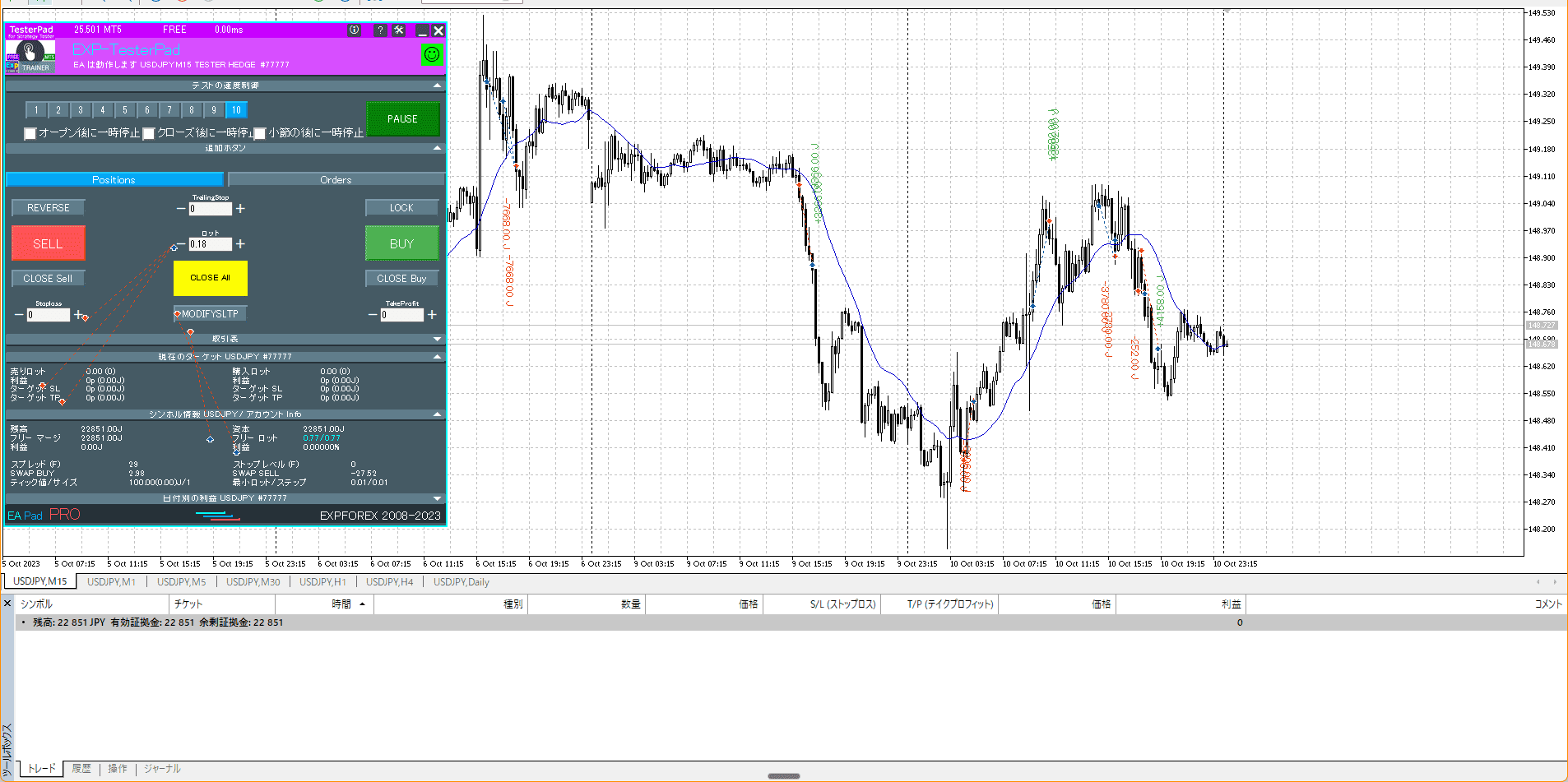The height and width of the screenshot is (782, 1568).
Task: Increase lot size with plus icon
Action: pyautogui.click(x=240, y=244)
